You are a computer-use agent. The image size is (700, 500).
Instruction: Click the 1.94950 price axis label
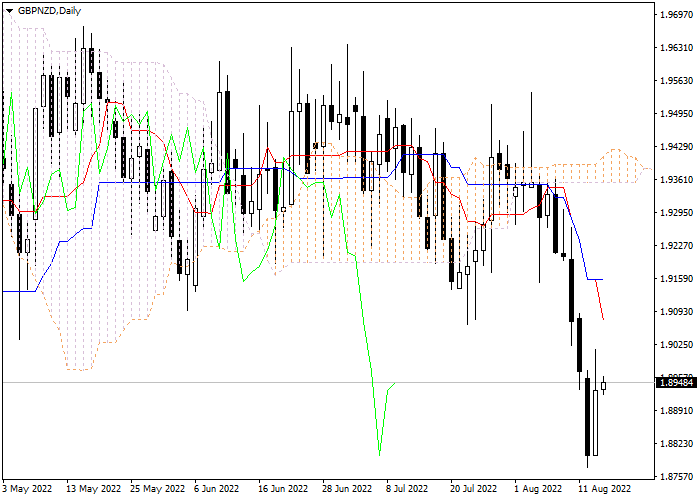click(676, 114)
